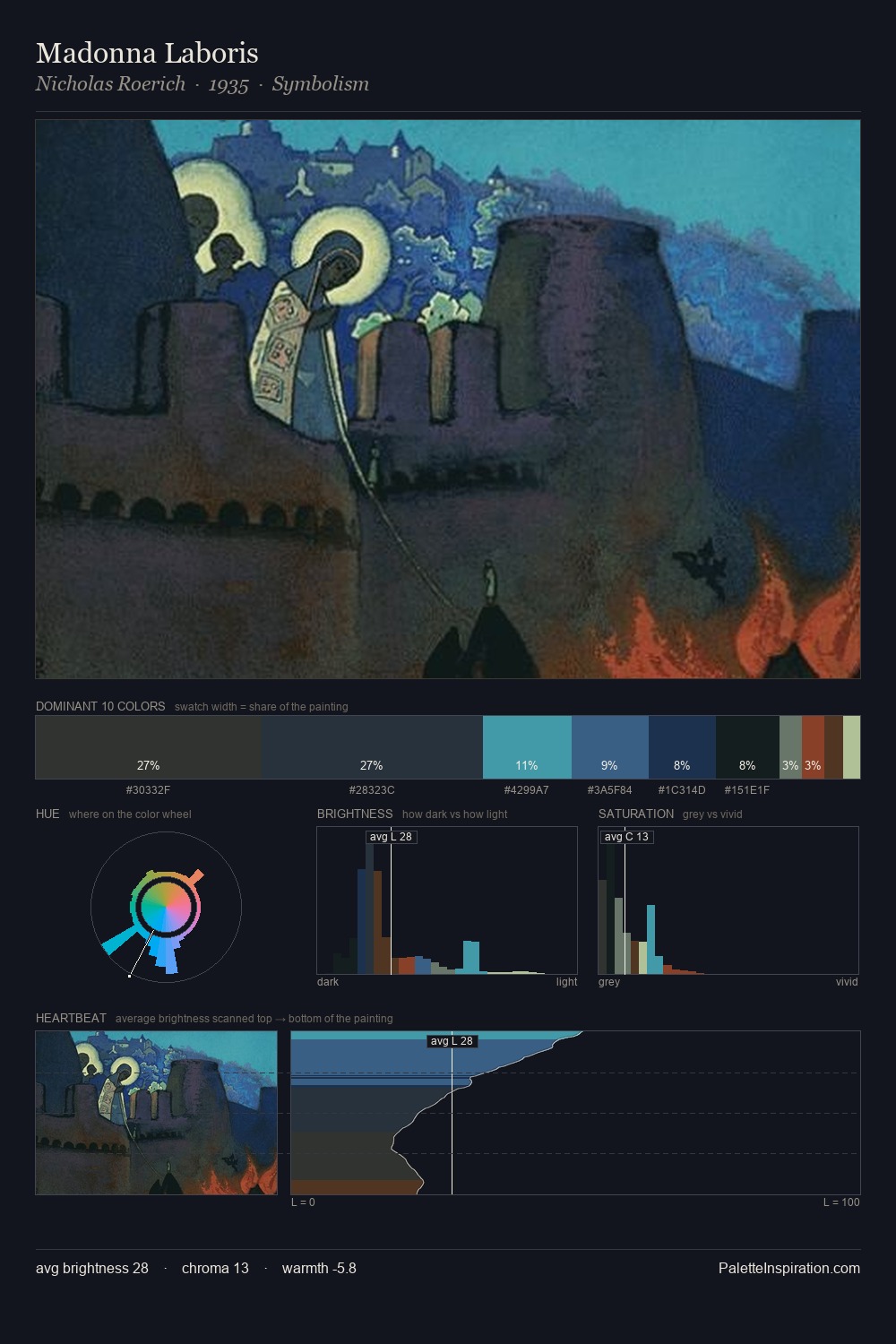
Task: Pick the teal #4299A7 swatch
Action: coord(527,747)
